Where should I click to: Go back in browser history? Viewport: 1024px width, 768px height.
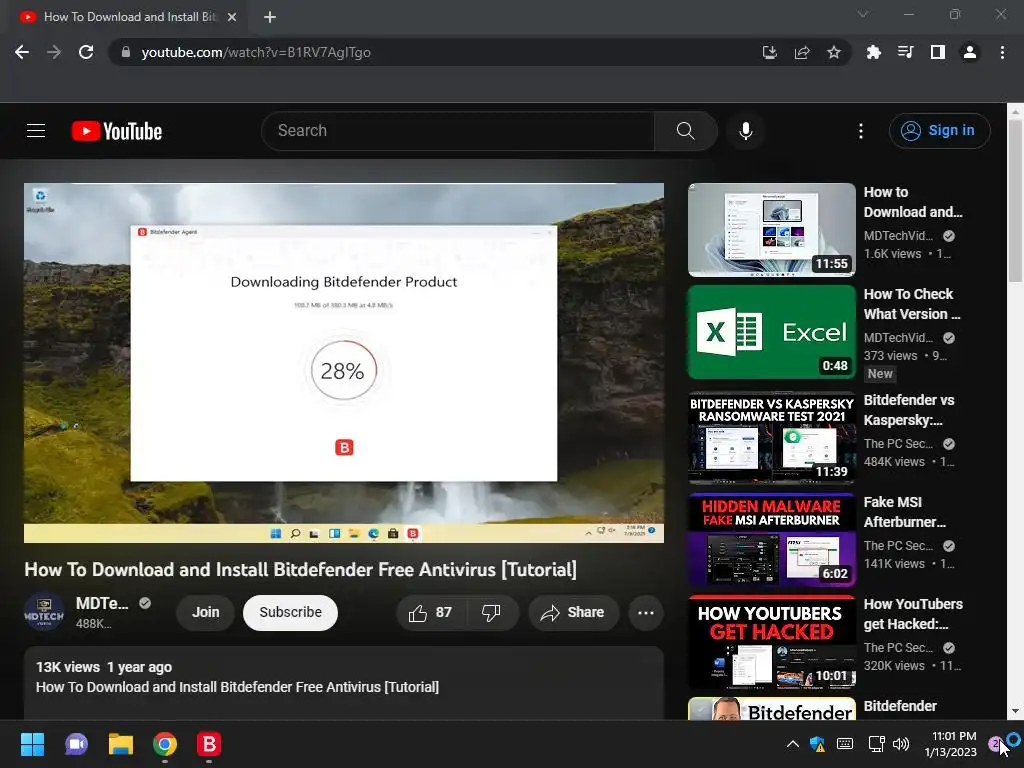22,52
